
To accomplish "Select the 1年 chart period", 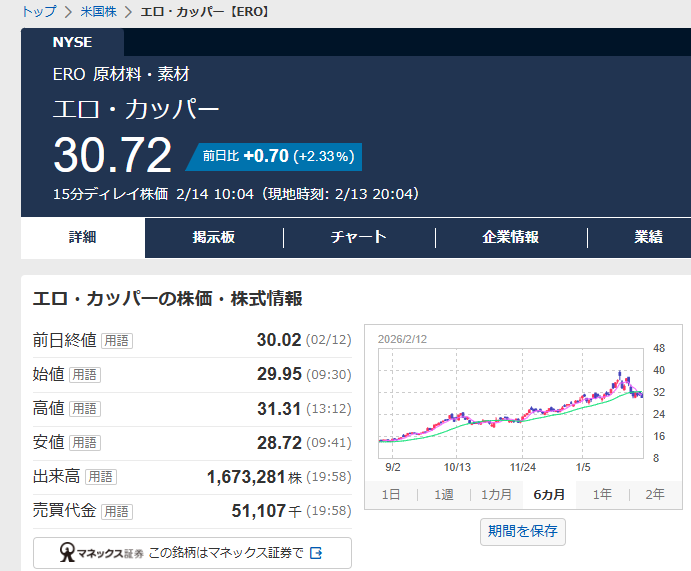I will click(602, 494).
